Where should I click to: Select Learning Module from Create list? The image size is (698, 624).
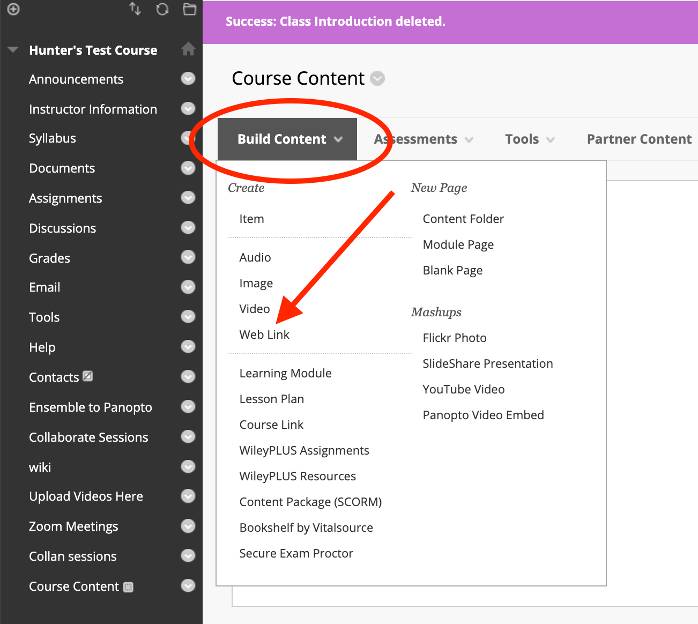[285, 373]
